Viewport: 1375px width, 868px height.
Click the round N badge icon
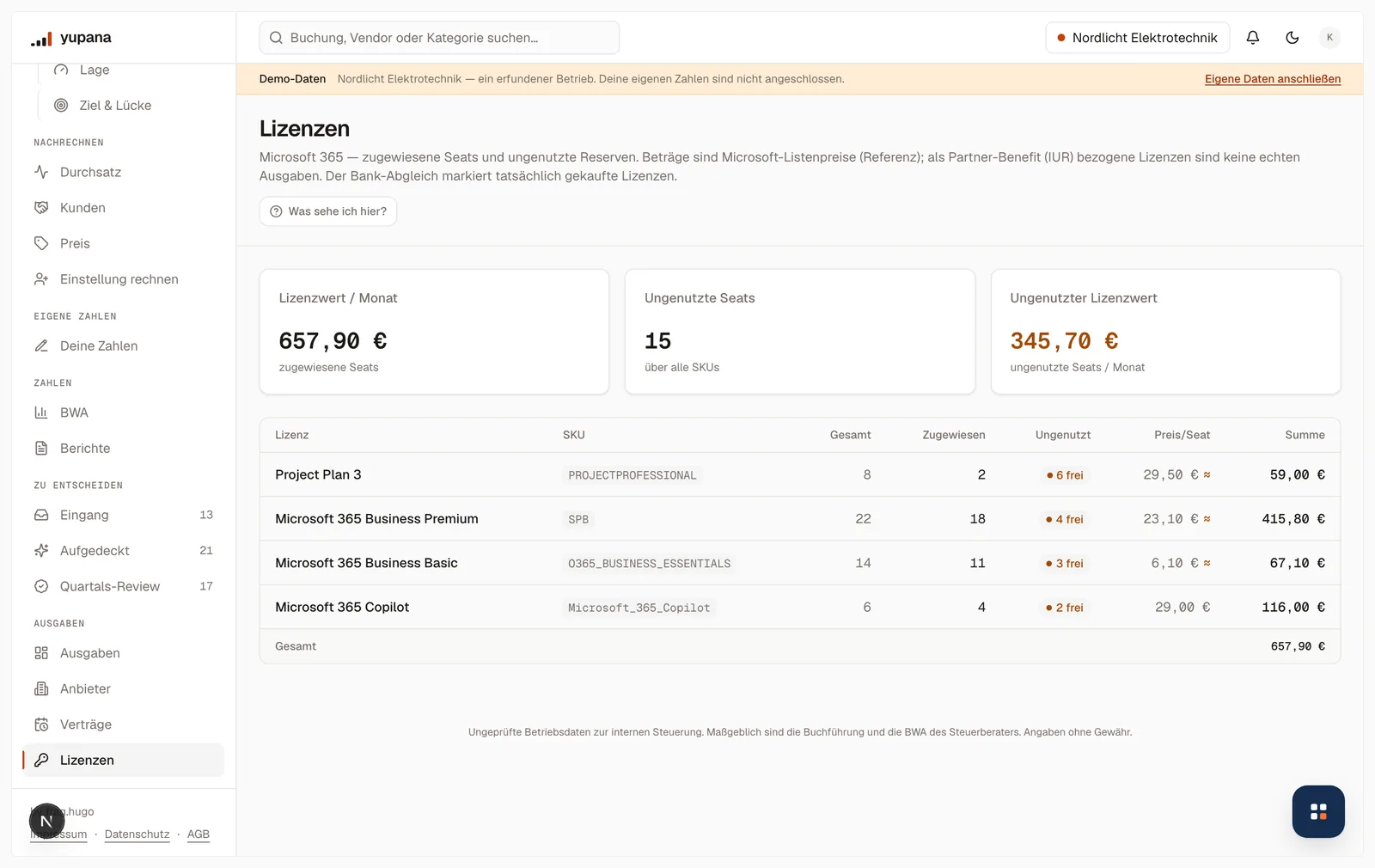point(47,822)
